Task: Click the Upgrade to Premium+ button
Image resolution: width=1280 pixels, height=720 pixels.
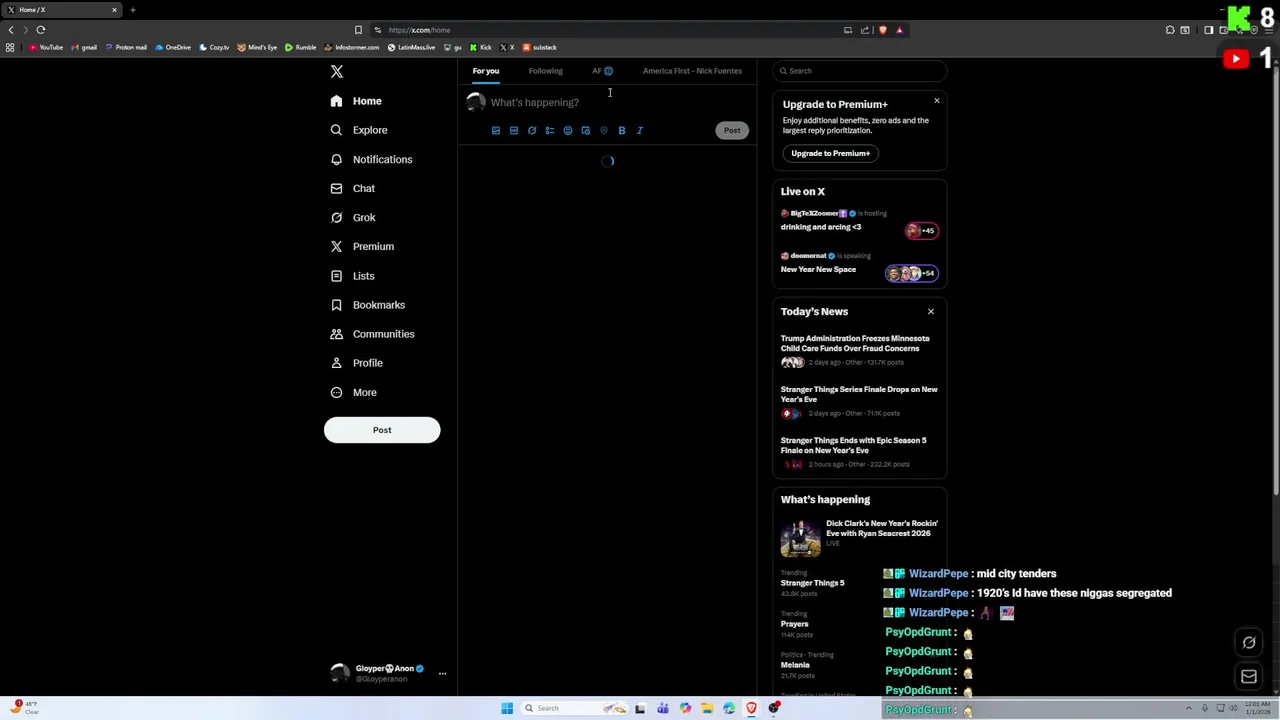Action: (x=831, y=153)
